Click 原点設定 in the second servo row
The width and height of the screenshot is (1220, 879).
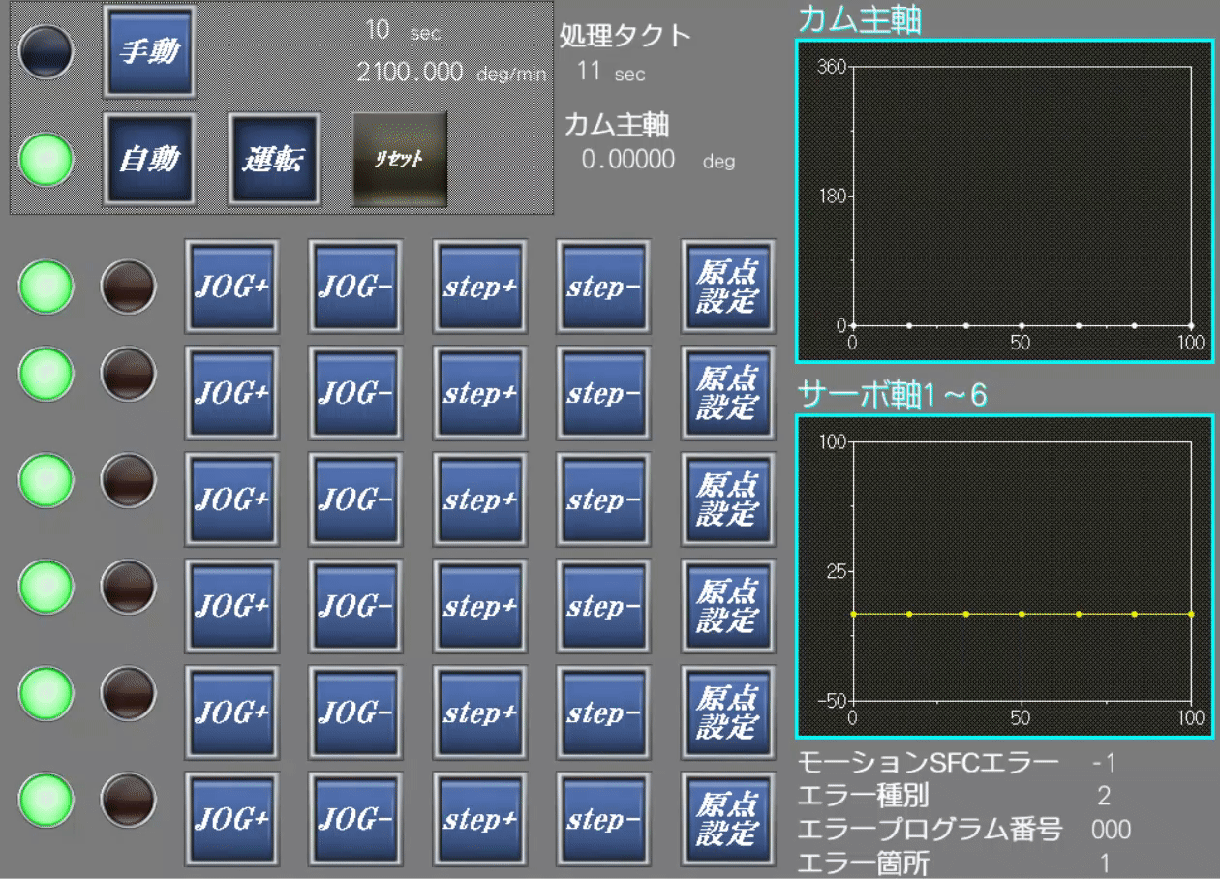click(x=728, y=393)
